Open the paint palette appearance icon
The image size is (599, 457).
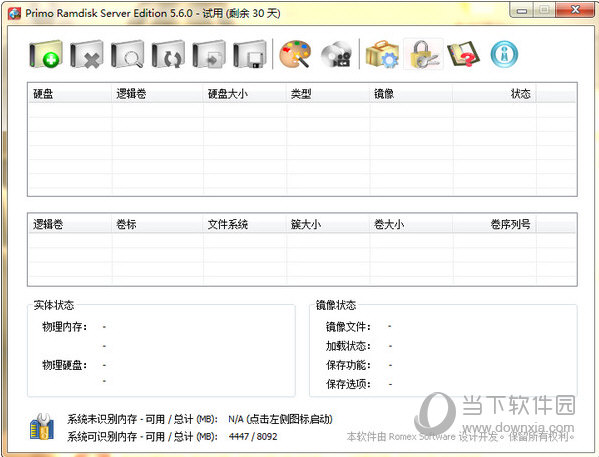295,55
